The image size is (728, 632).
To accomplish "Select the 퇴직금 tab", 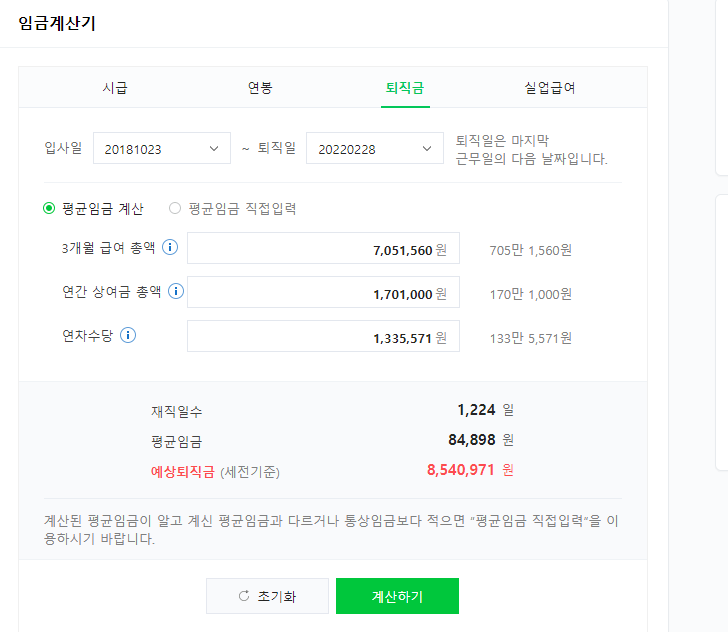I will 405,87.
